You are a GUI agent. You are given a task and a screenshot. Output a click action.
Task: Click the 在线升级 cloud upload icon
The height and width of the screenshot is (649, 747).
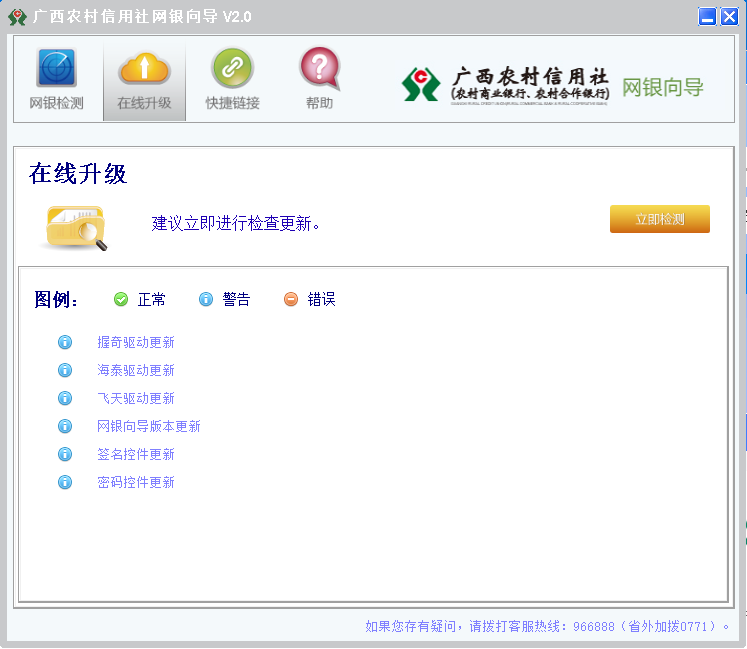coord(144,68)
